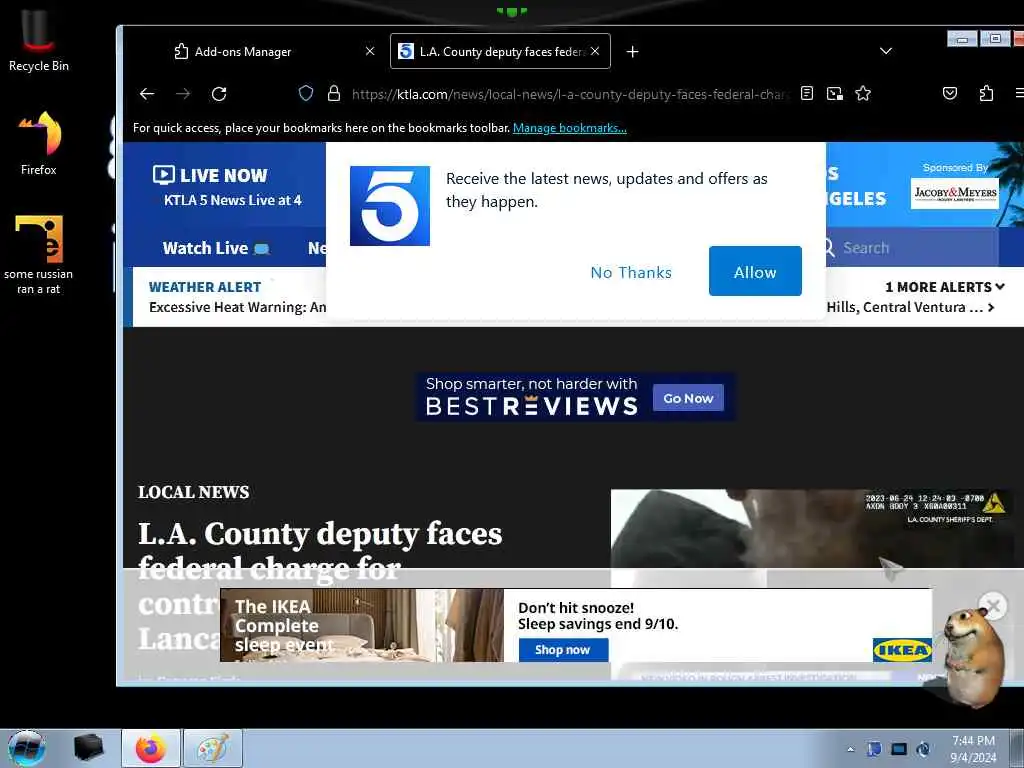Open the tracking protection shield icon

pos(306,93)
